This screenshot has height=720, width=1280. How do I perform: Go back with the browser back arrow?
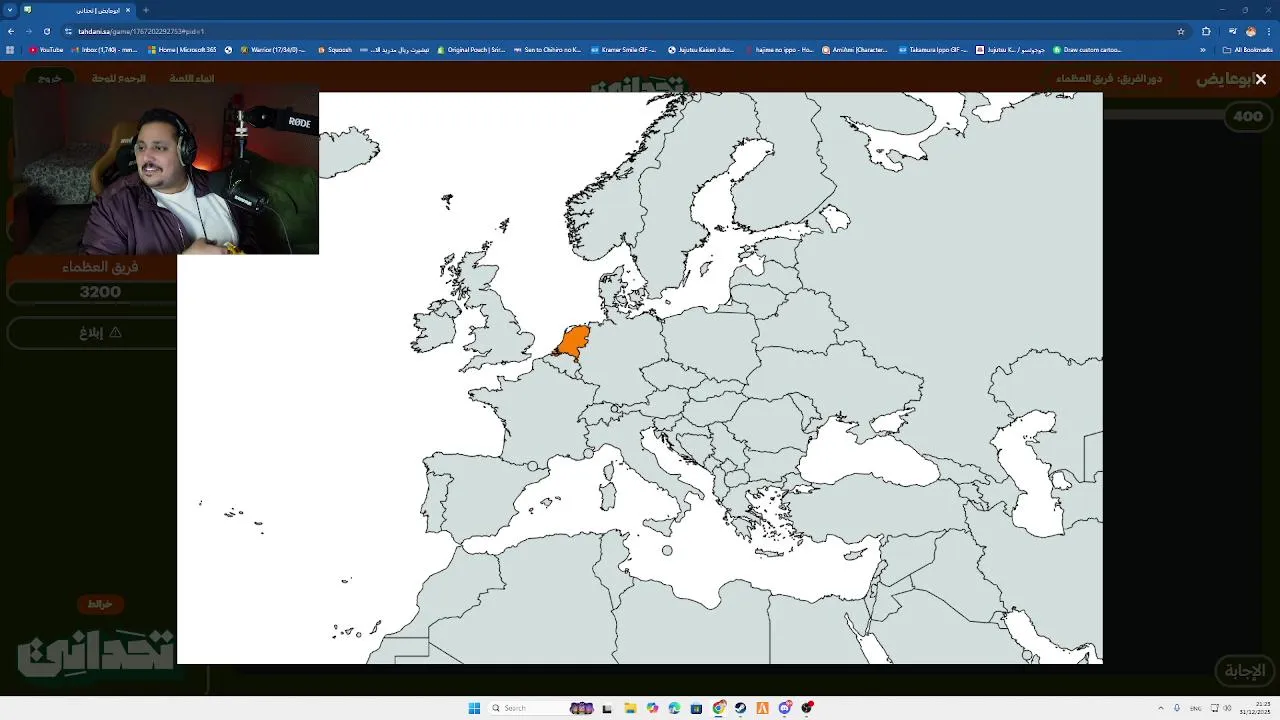[11, 31]
